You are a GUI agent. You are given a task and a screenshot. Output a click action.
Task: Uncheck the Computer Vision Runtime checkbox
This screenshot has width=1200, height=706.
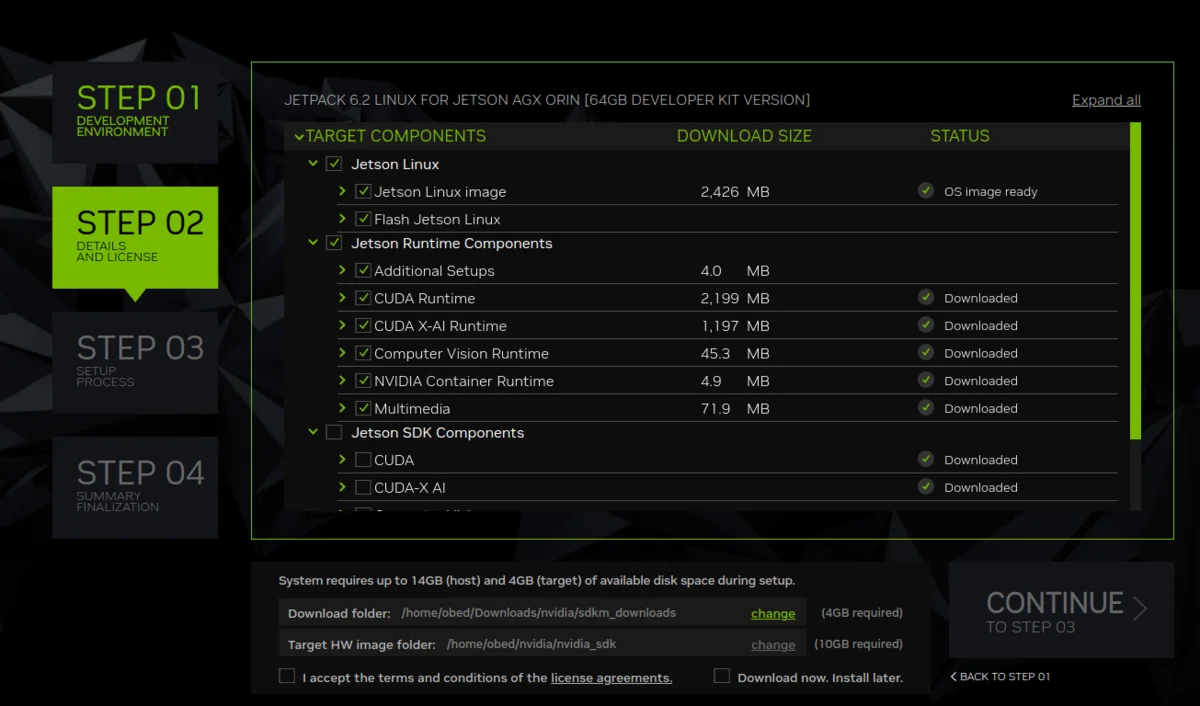pos(363,353)
